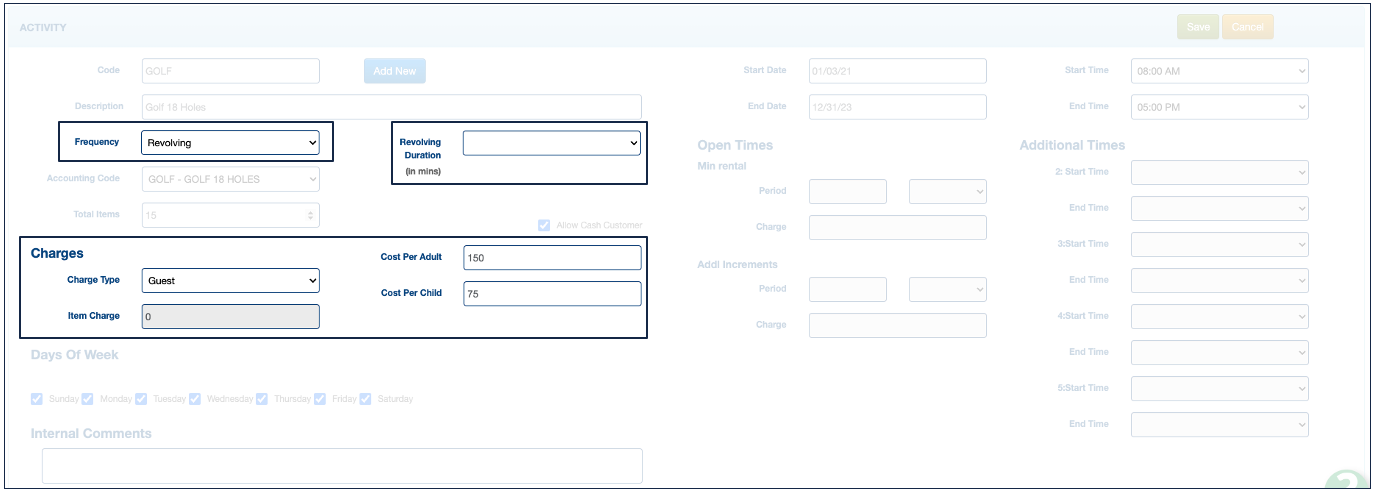Image resolution: width=1374 pixels, height=492 pixels.
Task: Open the Frequency dropdown
Action: (230, 143)
